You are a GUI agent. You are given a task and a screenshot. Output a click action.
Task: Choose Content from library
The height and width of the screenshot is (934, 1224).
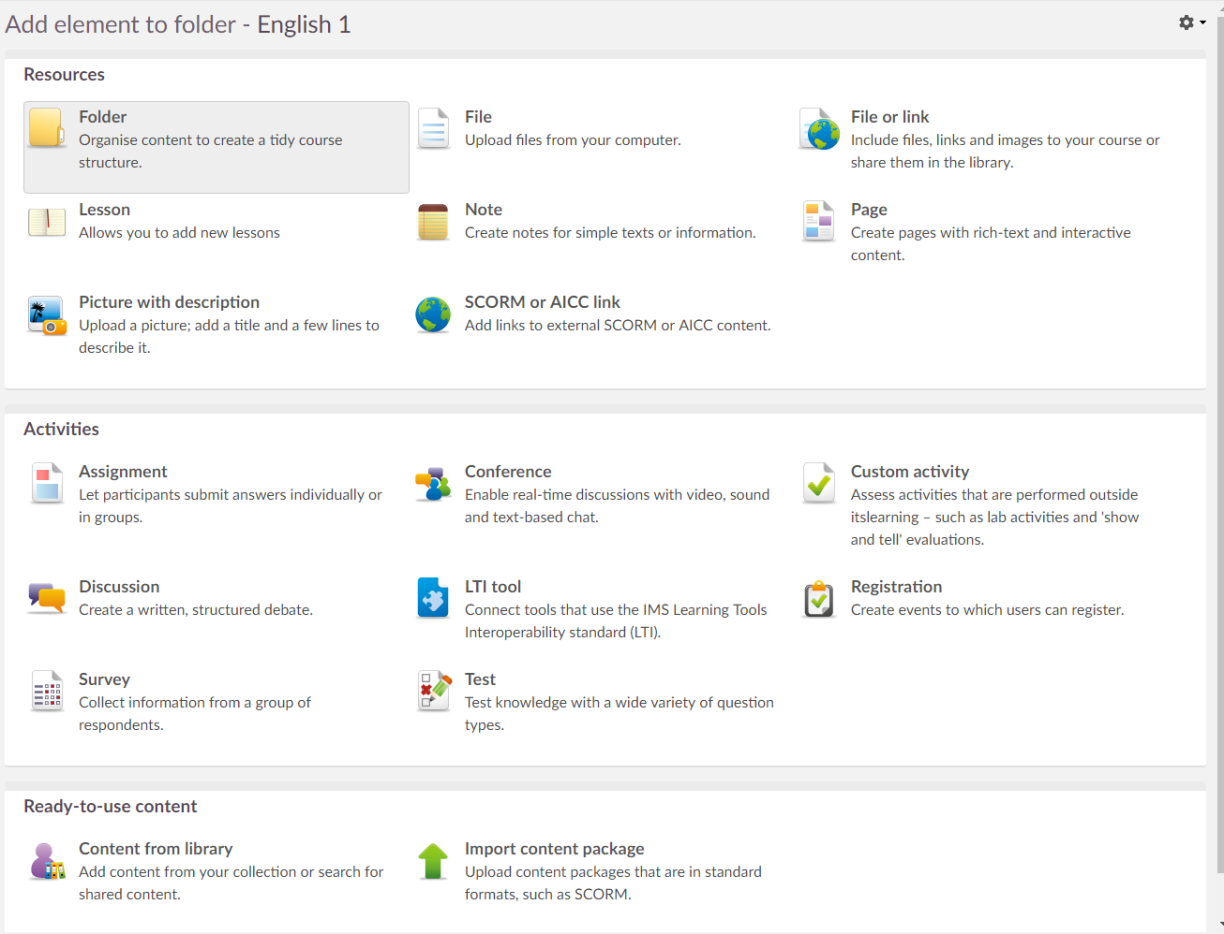(155, 849)
